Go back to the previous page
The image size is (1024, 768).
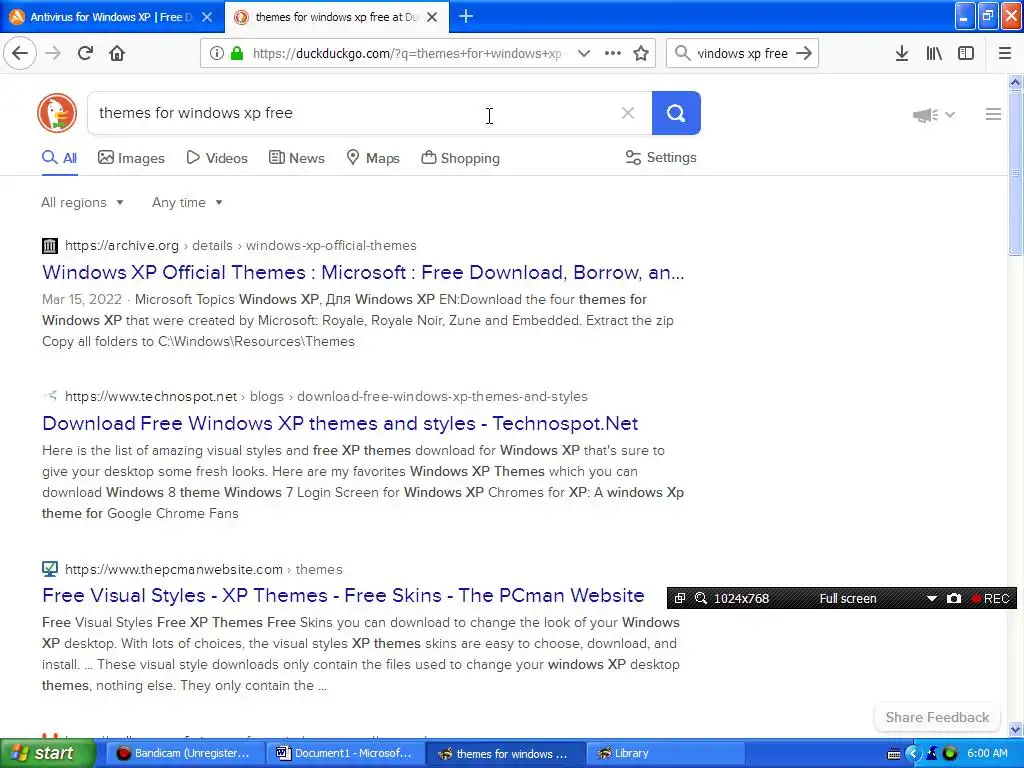20,53
